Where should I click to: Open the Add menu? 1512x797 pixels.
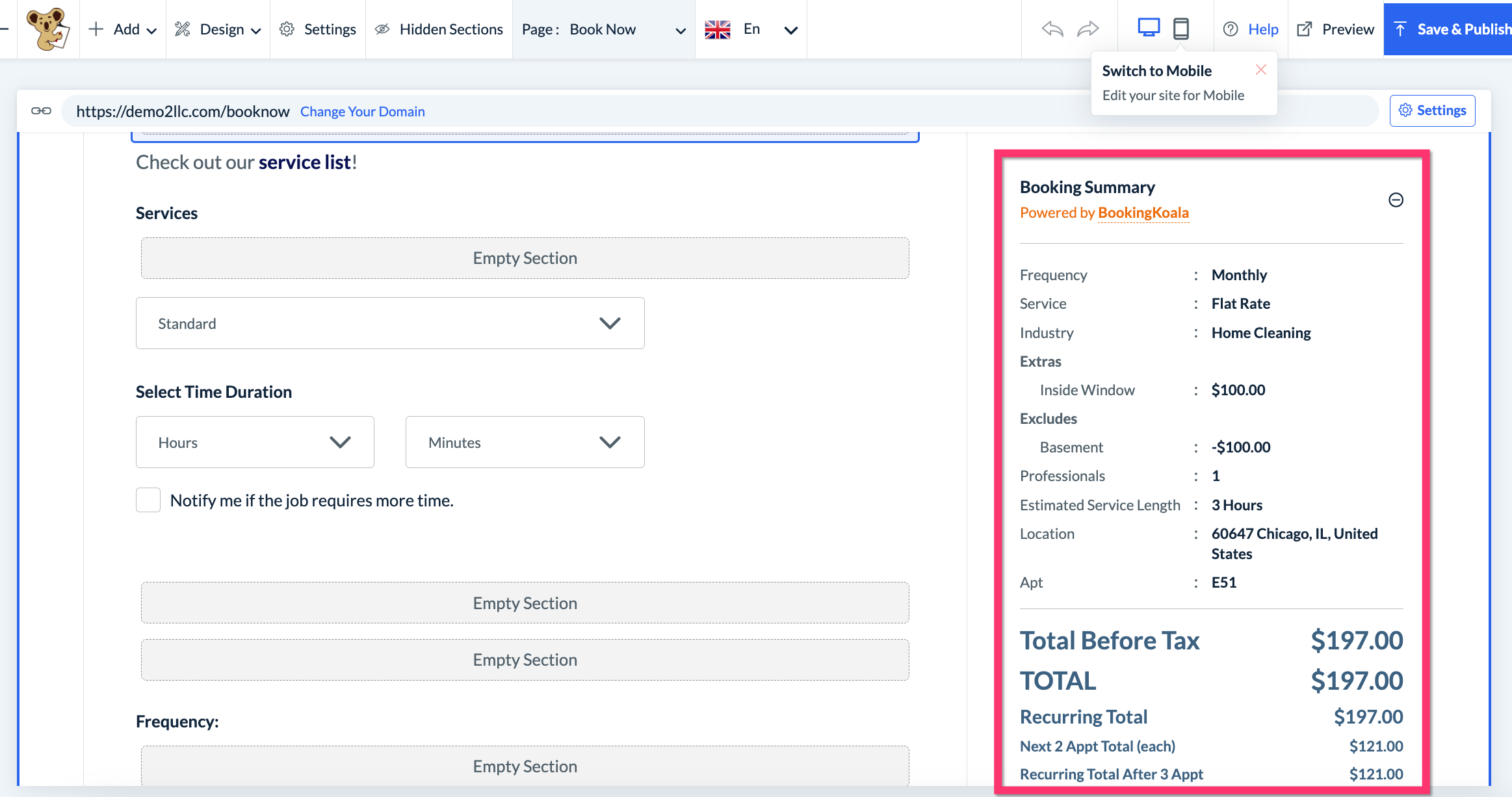pos(123,29)
